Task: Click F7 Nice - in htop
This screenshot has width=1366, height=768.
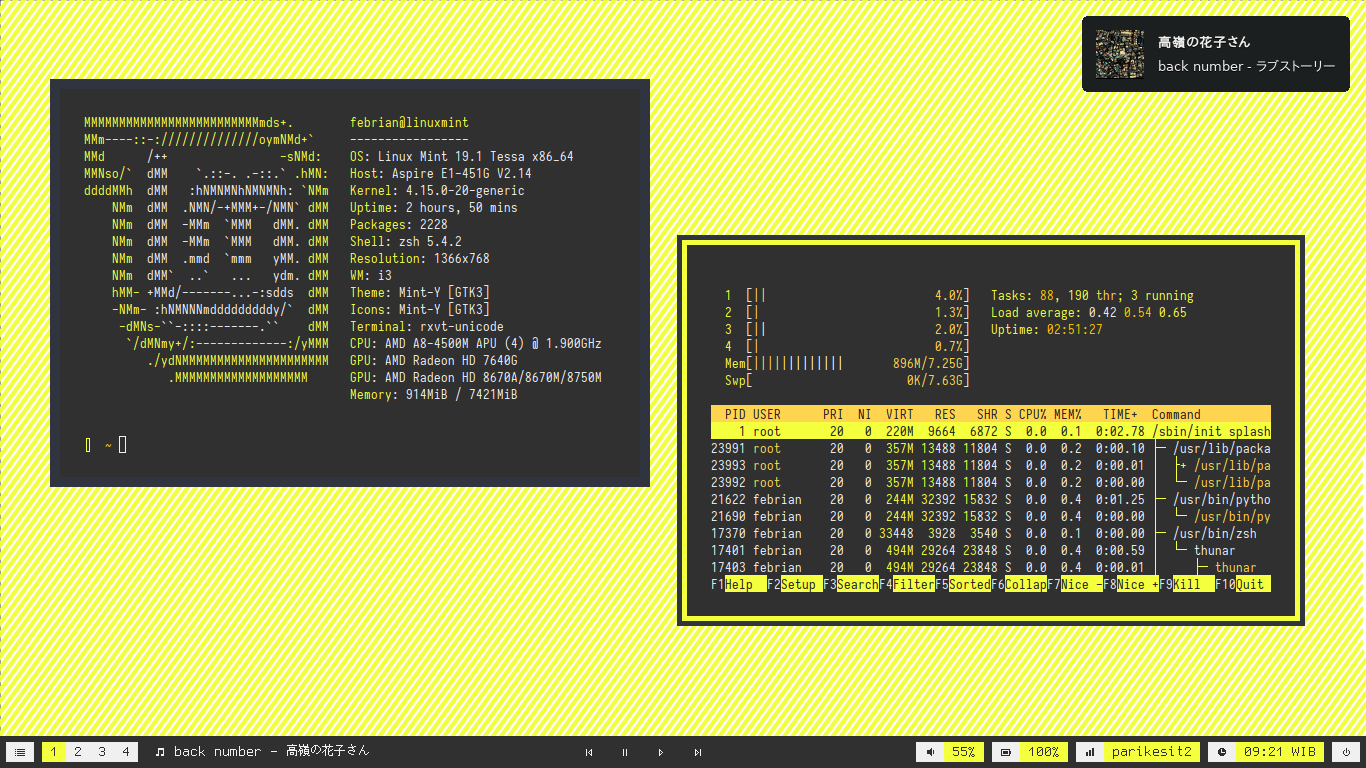Action: (1075, 584)
